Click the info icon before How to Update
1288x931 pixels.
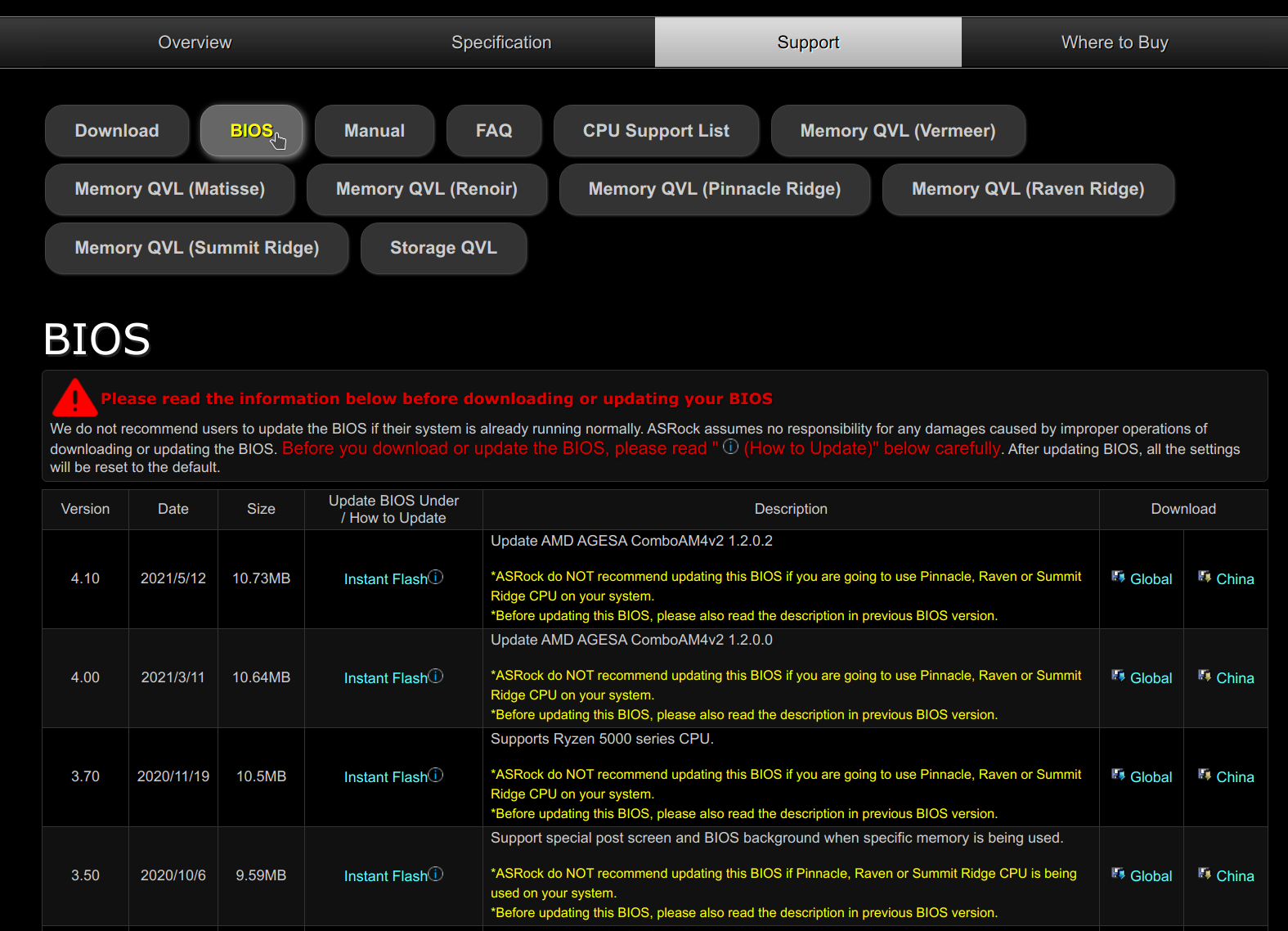pos(730,447)
